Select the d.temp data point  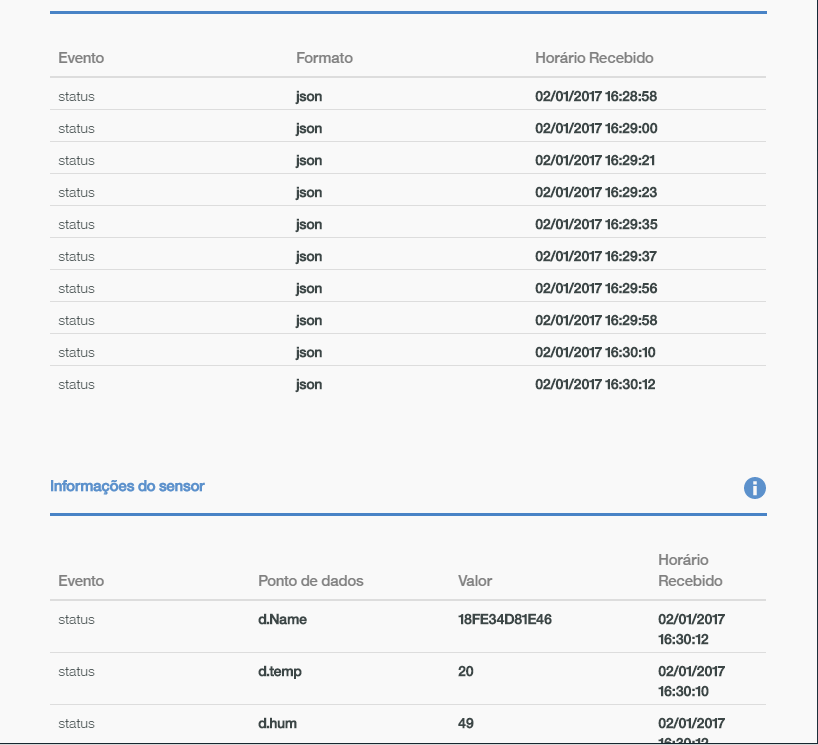[280, 671]
